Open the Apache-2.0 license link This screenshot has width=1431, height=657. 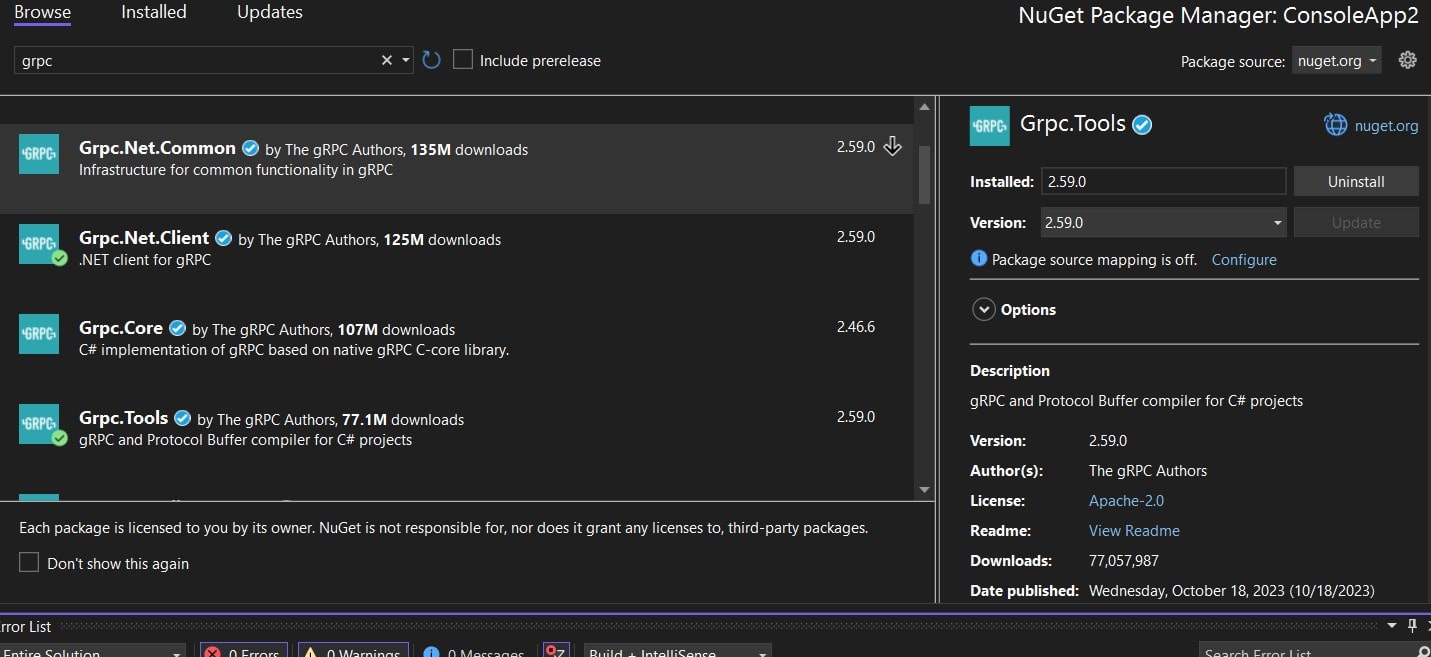pos(1126,500)
